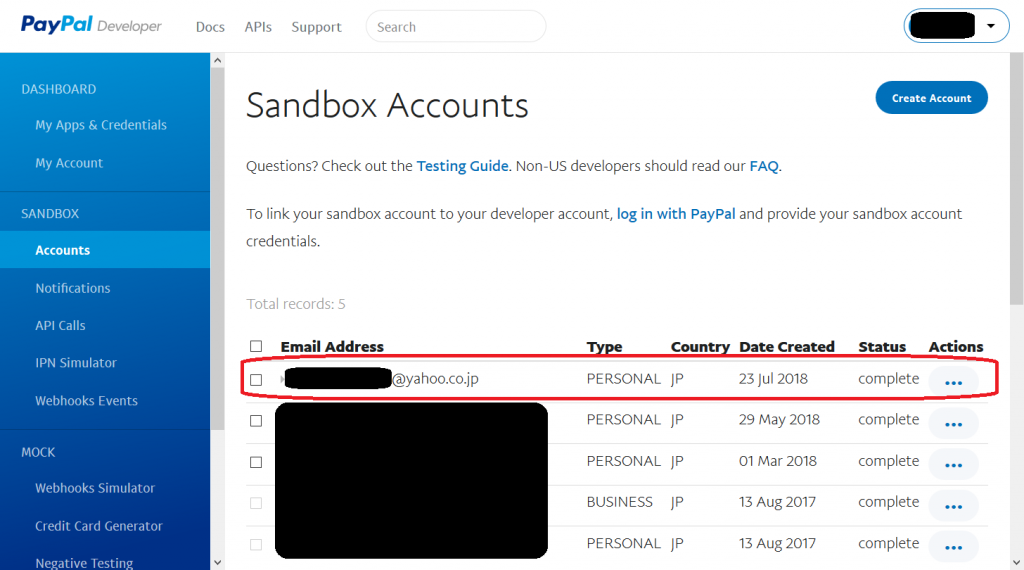Open the log in with PayPal link
Screen dimensions: 1024x570
(x=676, y=214)
